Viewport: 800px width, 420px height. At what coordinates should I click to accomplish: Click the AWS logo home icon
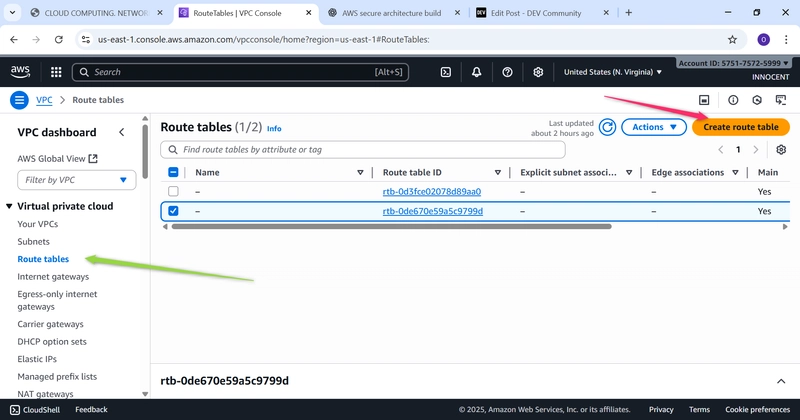pos(20,72)
